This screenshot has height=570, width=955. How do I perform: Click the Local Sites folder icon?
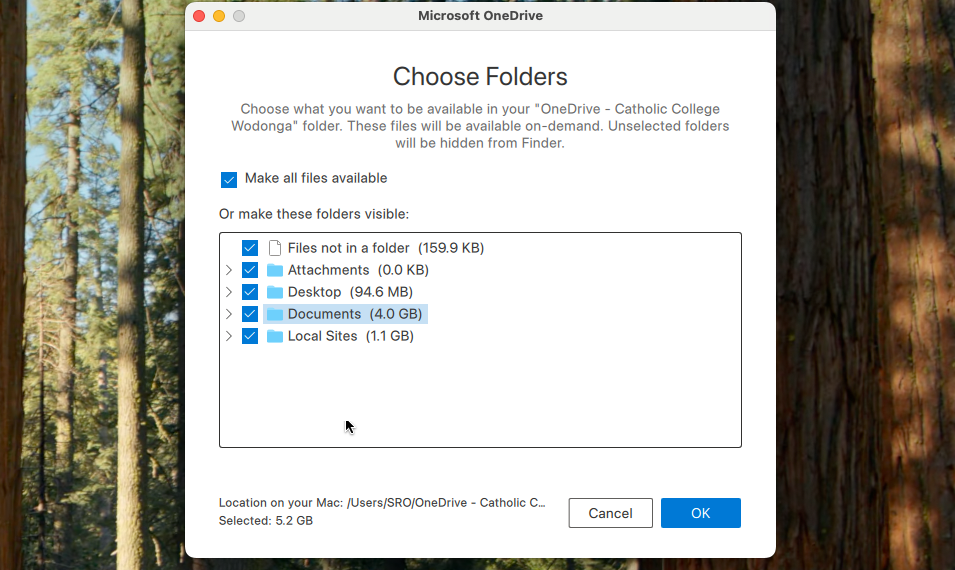[x=275, y=336]
